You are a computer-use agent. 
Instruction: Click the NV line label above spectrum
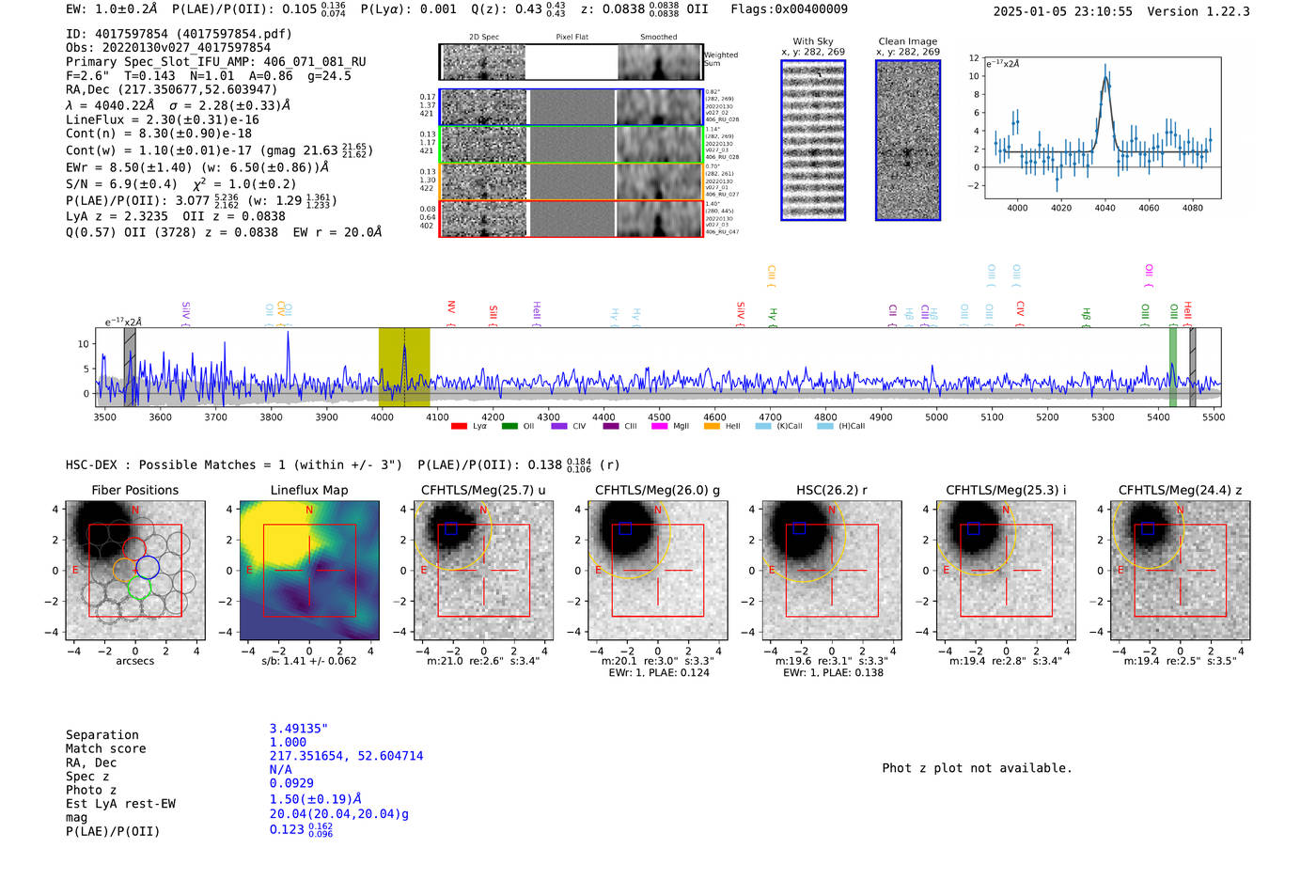click(451, 313)
